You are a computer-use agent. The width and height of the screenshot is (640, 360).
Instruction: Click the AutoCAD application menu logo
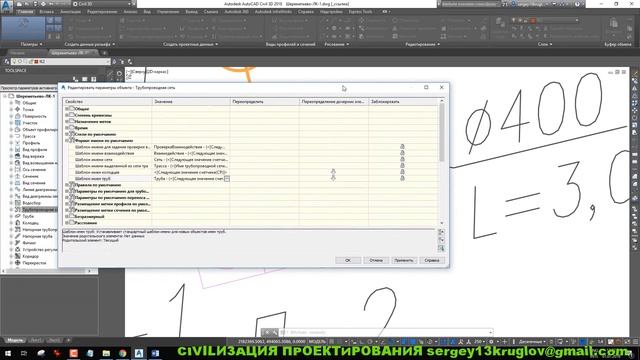[7, 7]
